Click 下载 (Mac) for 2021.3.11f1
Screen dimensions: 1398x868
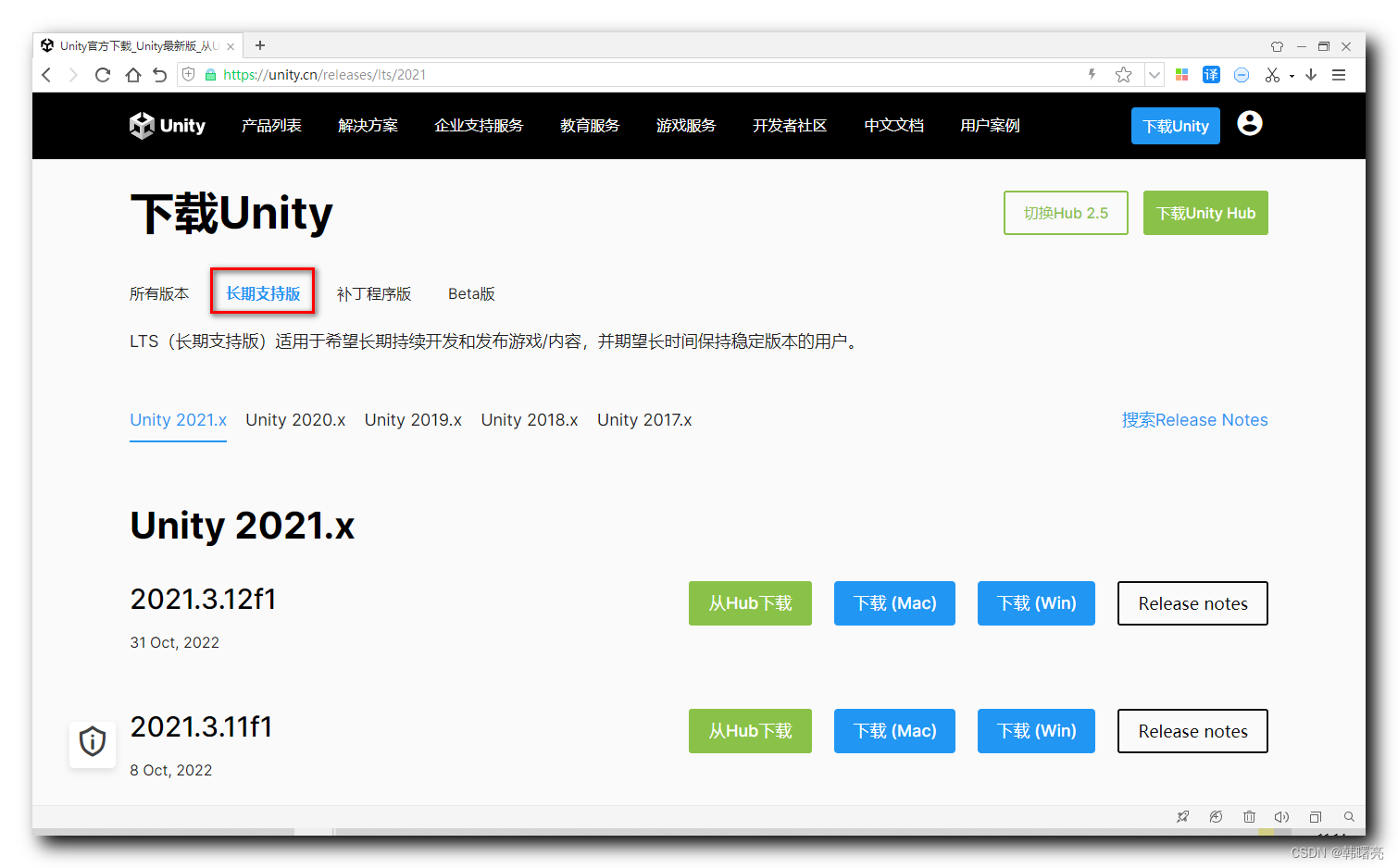coord(894,731)
